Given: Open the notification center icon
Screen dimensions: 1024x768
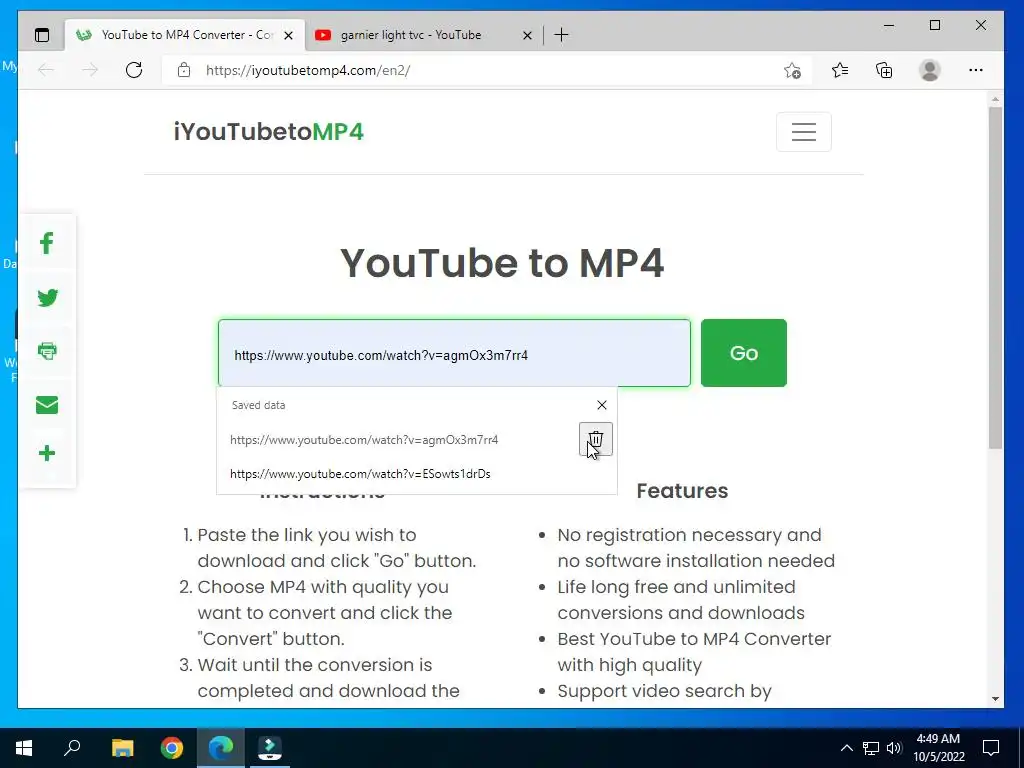Looking at the screenshot, I should [x=991, y=748].
